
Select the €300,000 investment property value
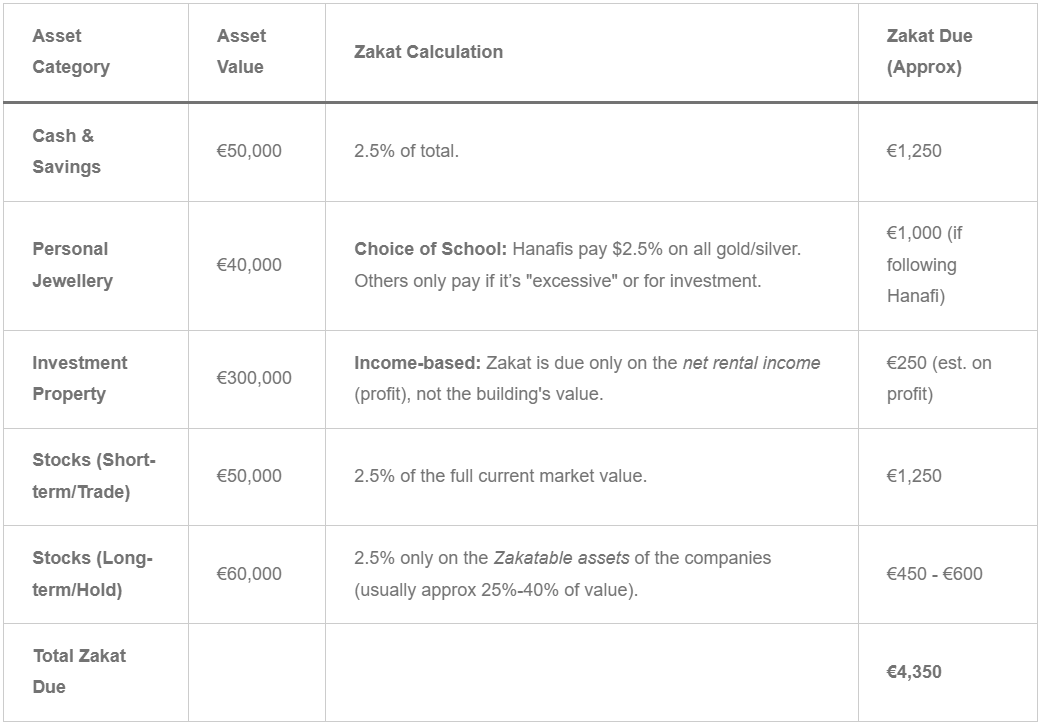pyautogui.click(x=254, y=378)
